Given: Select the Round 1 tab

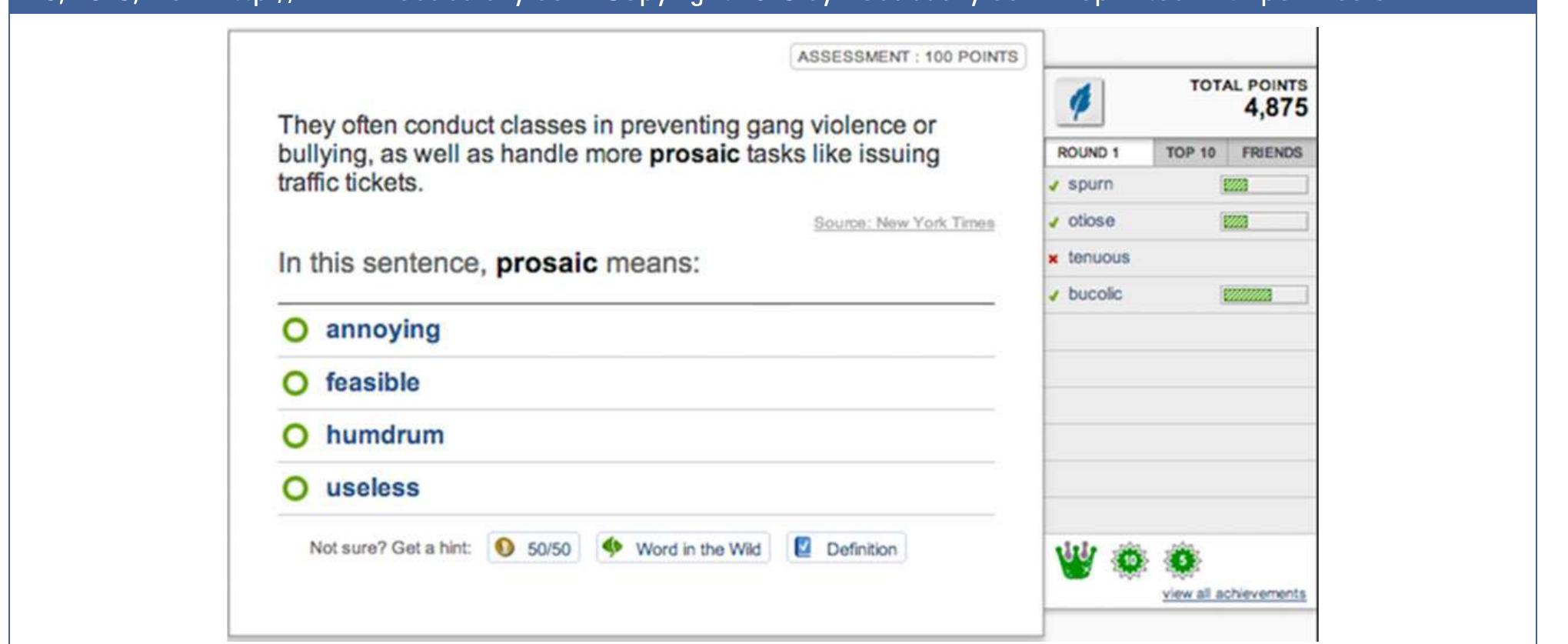Looking at the screenshot, I should [x=1087, y=152].
